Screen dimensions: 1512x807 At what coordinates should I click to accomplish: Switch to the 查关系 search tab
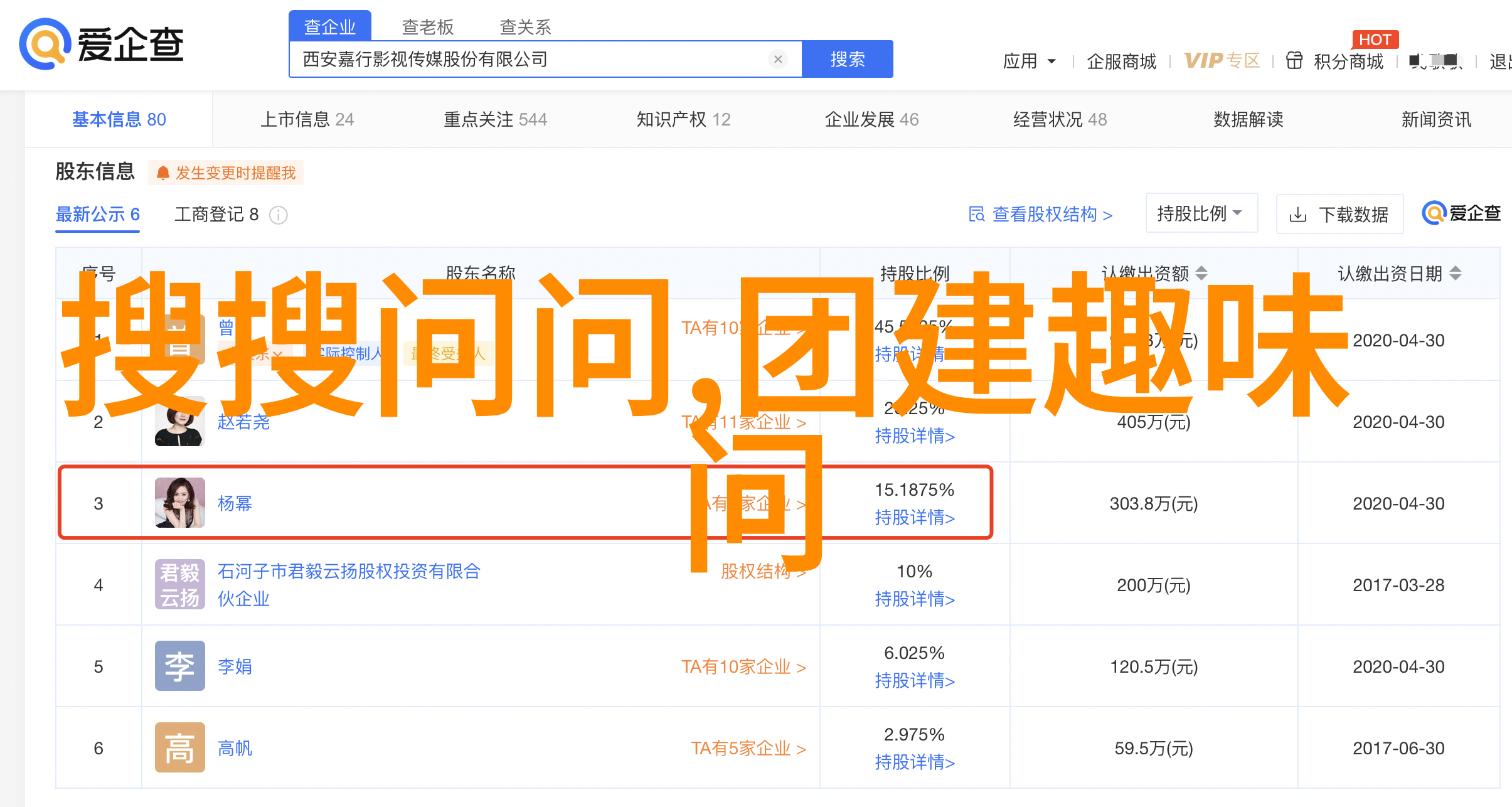pyautogui.click(x=525, y=27)
